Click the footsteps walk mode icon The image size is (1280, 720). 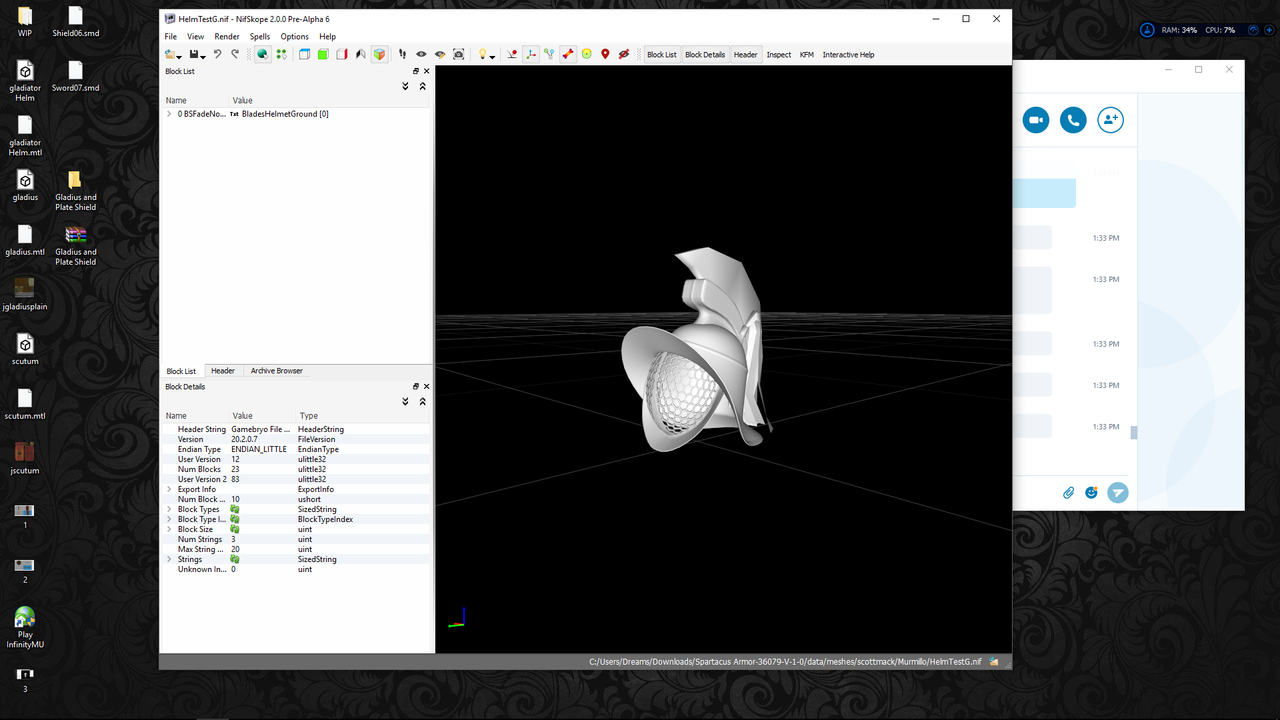coord(403,54)
